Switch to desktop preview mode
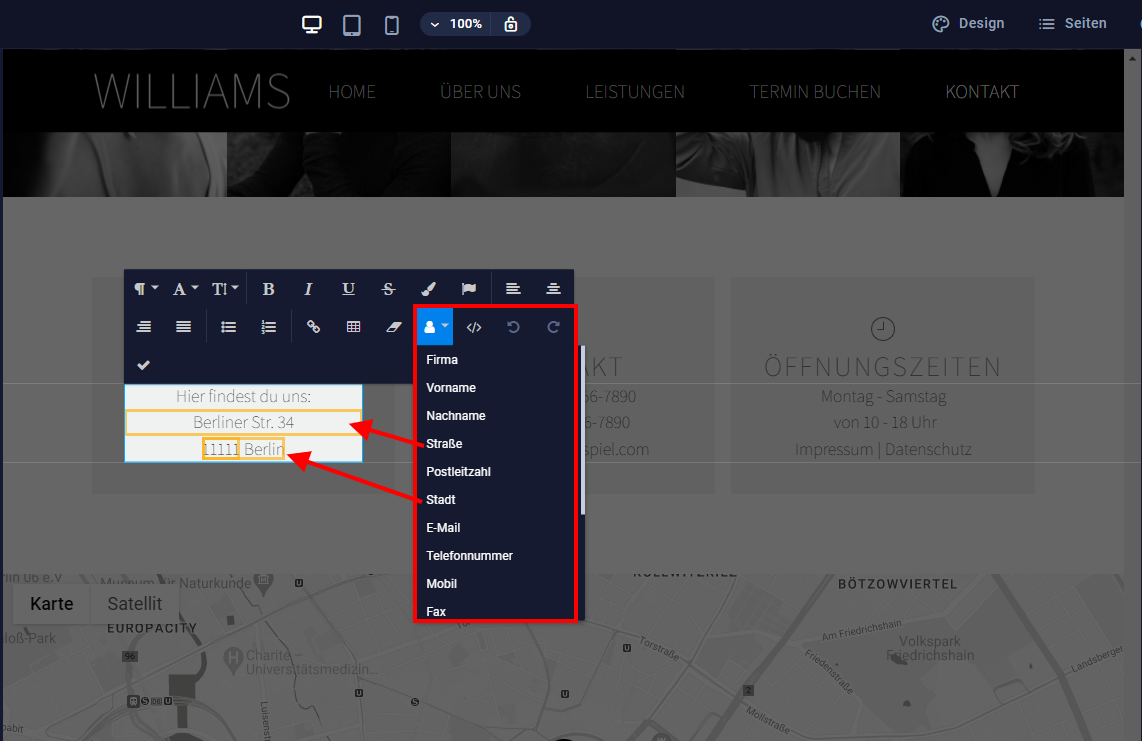This screenshot has height=741, width=1142. click(x=312, y=25)
